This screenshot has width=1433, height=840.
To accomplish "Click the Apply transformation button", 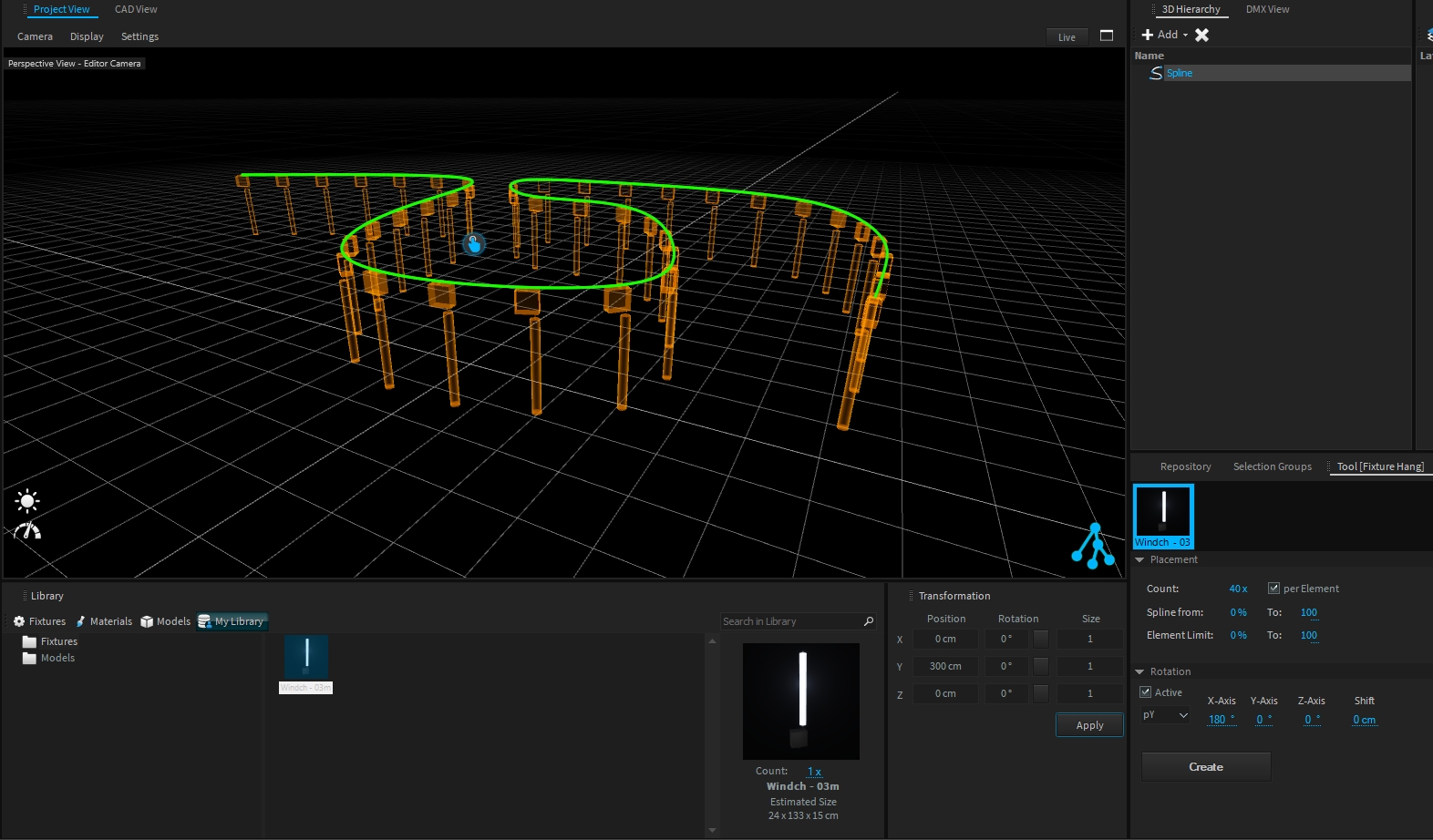I will click(x=1089, y=725).
